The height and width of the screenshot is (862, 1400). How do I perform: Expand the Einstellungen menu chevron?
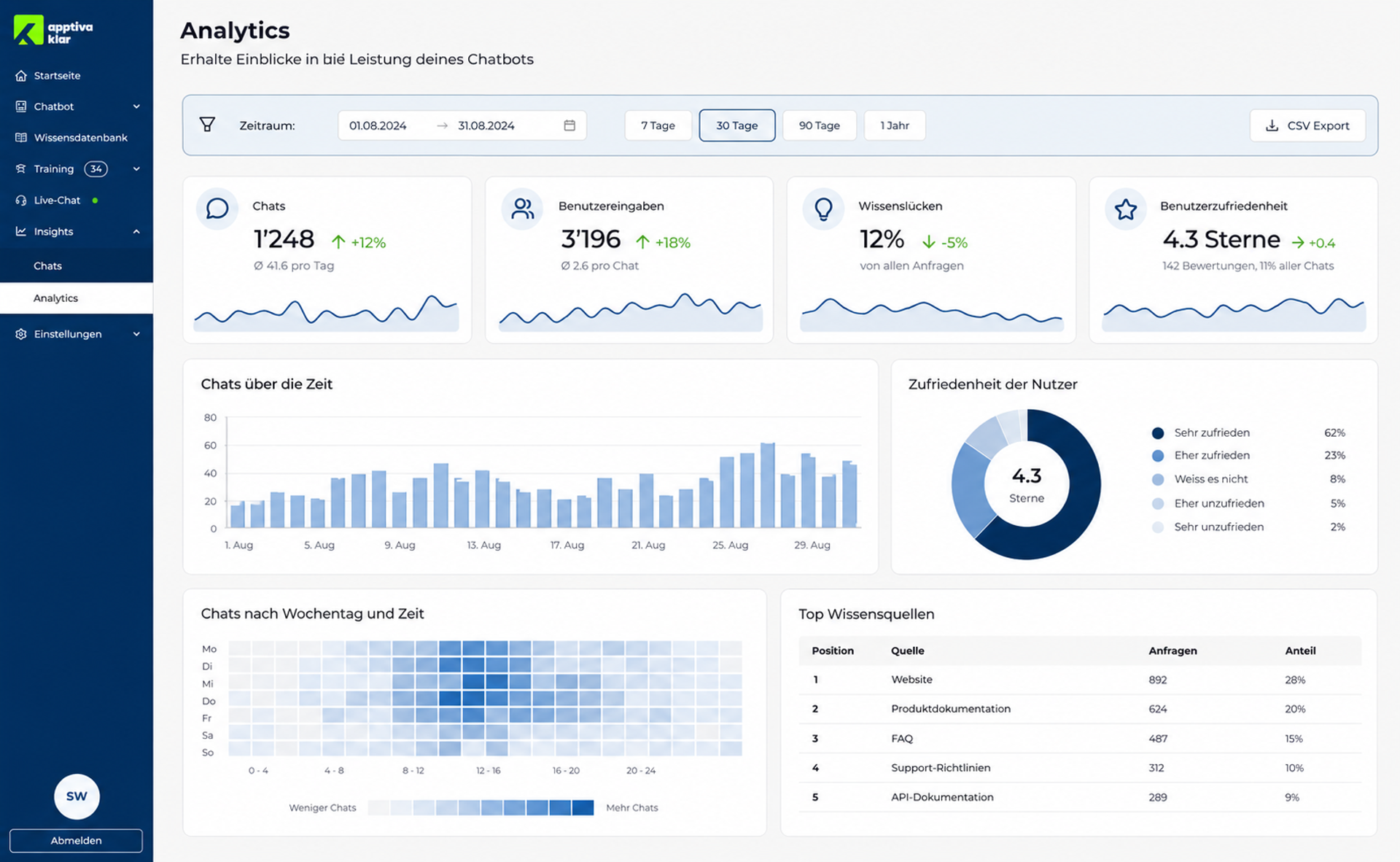136,334
